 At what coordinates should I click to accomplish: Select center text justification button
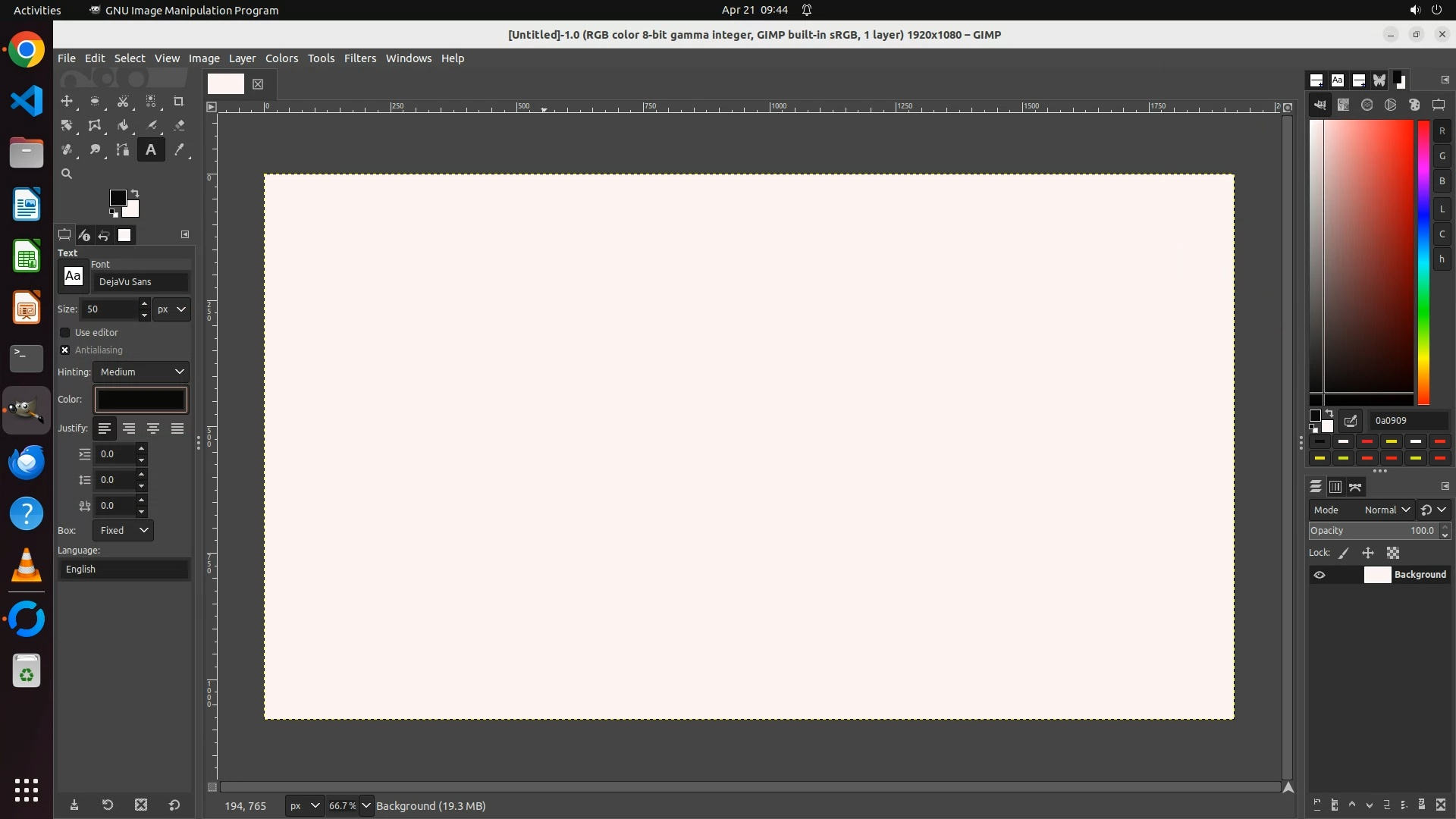click(153, 429)
